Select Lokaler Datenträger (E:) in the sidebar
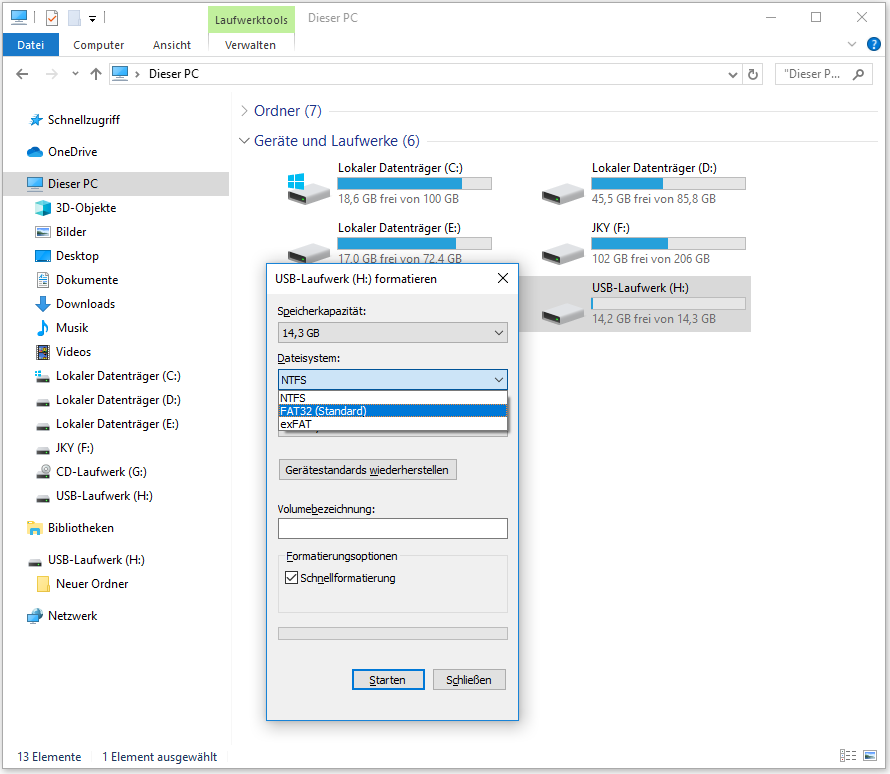This screenshot has height=774, width=890. 117,424
